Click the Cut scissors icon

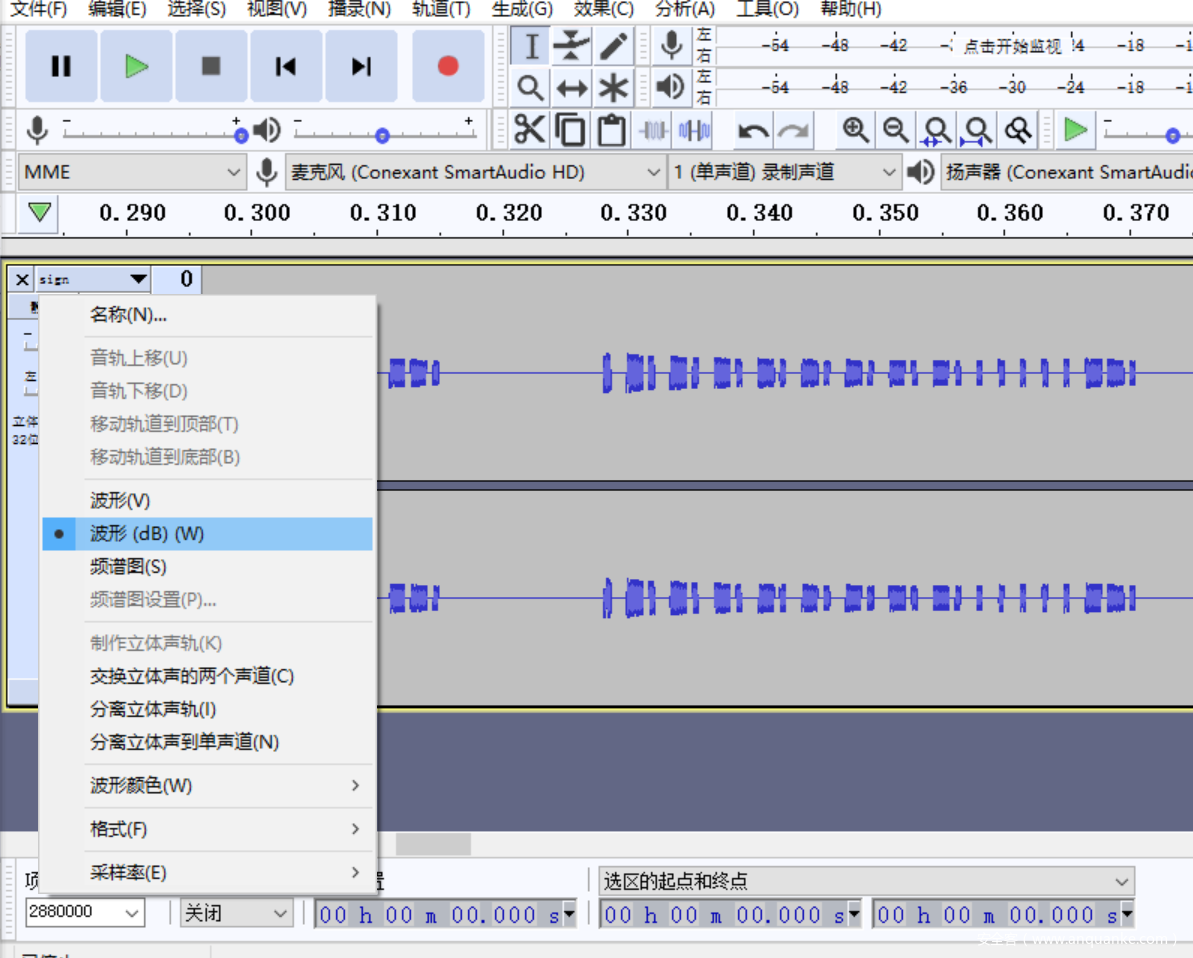[x=529, y=130]
